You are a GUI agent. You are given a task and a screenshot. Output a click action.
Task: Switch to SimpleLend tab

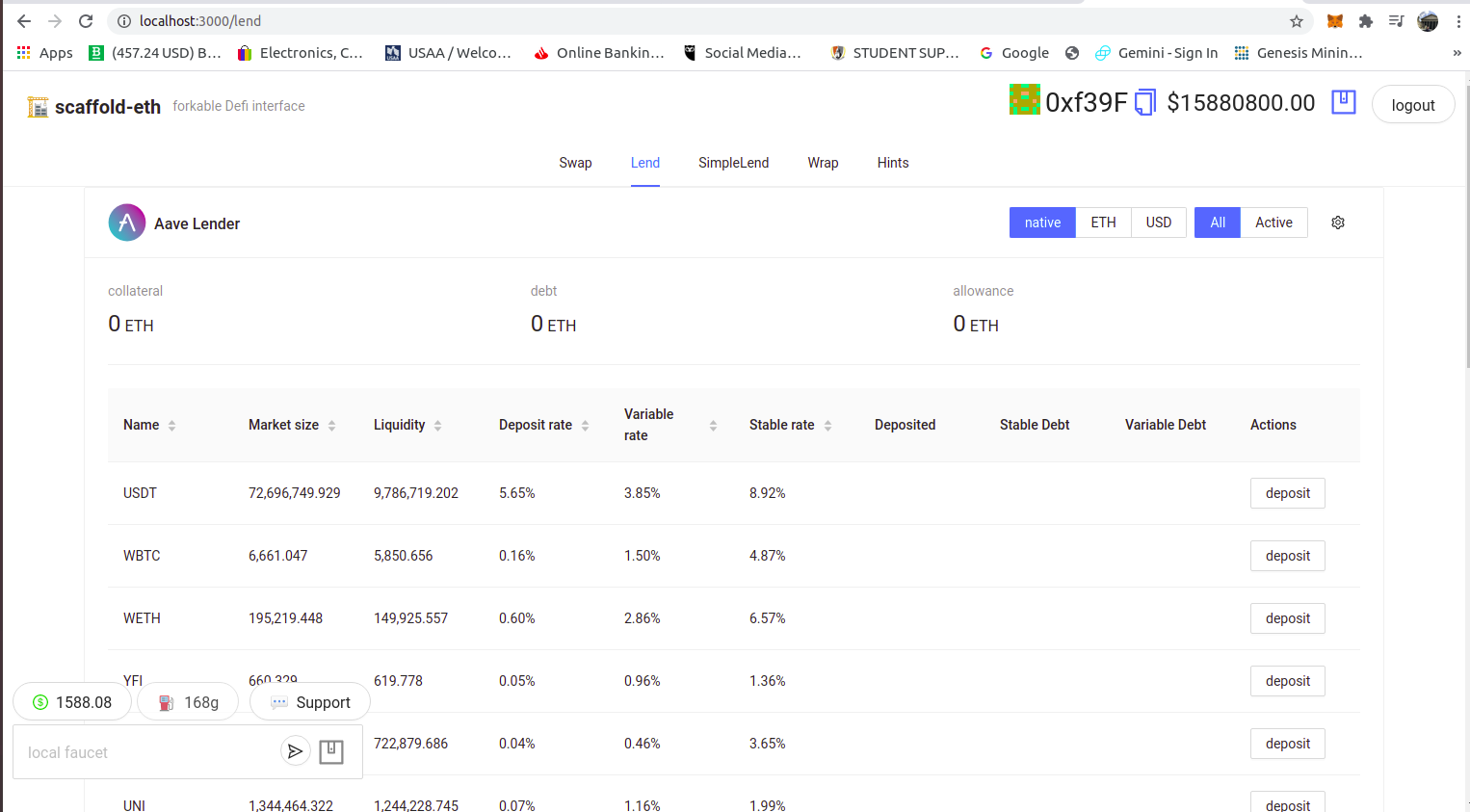click(733, 163)
